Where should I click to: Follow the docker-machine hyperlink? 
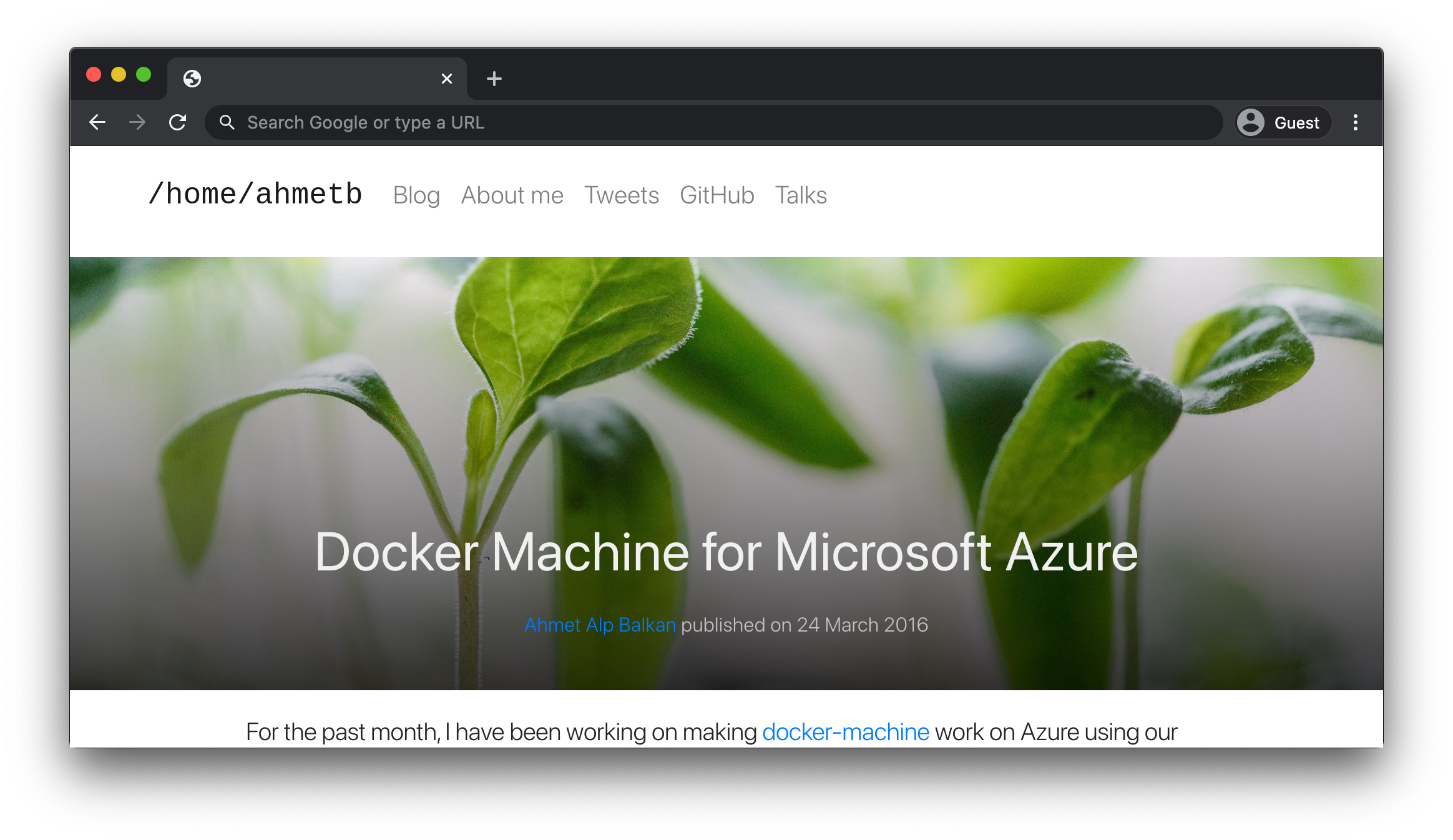point(846,731)
